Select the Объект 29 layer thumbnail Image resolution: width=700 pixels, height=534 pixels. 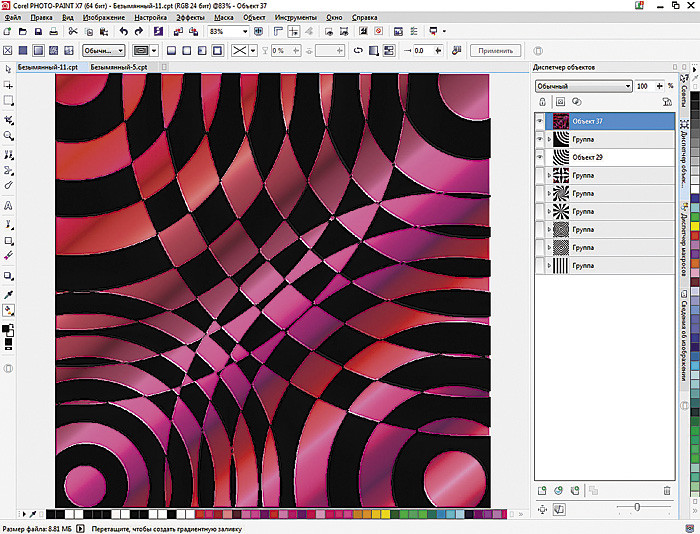tap(560, 158)
